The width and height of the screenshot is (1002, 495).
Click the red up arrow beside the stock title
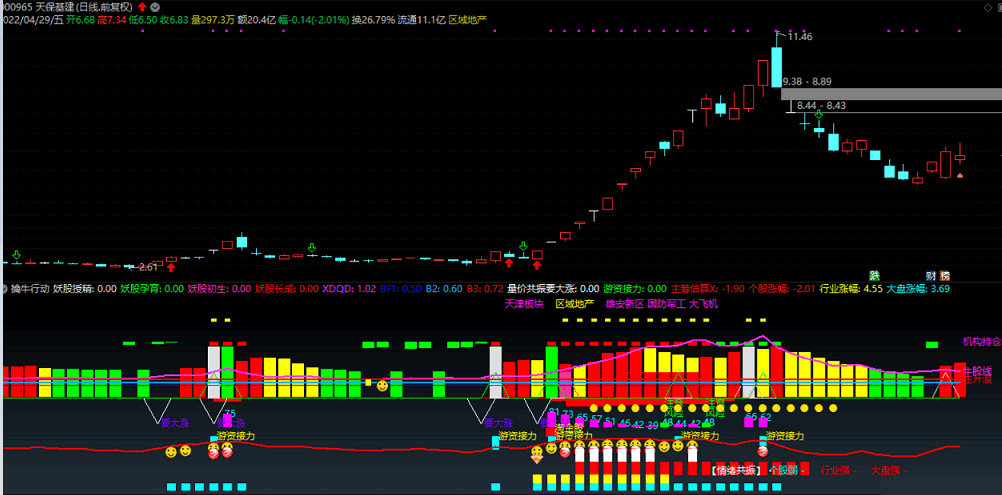coord(141,7)
